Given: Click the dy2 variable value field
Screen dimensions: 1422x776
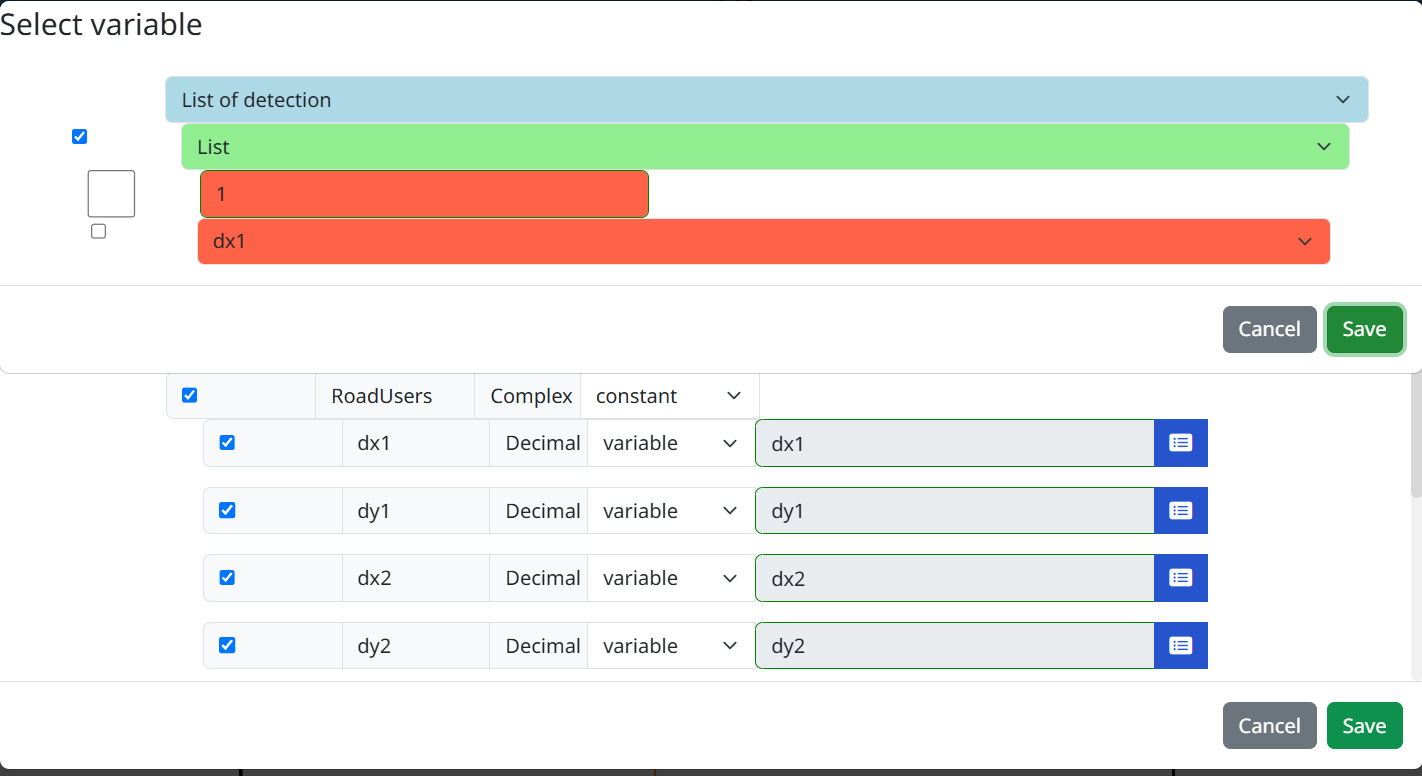Looking at the screenshot, I should pos(955,646).
